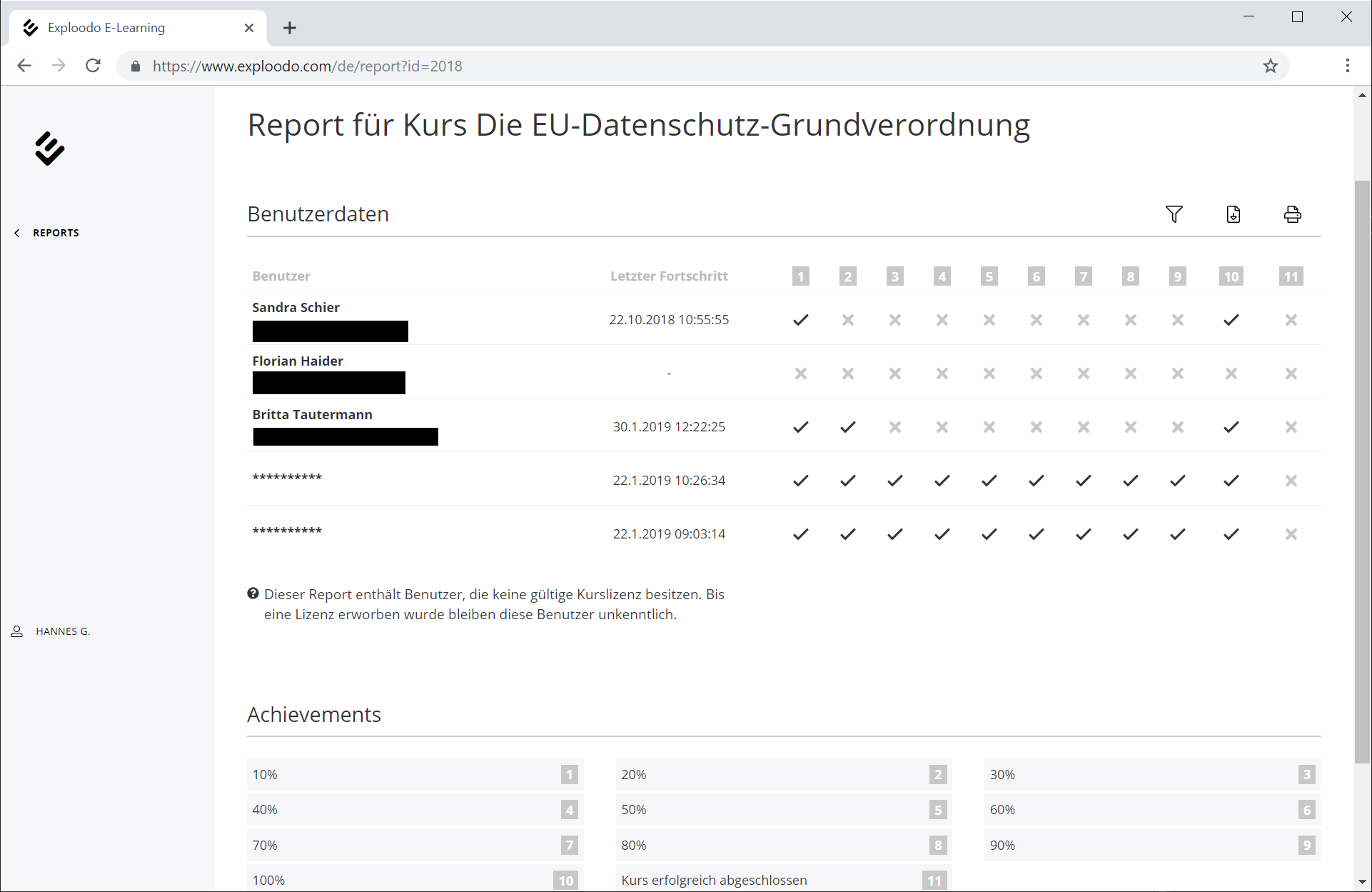Reload the page in browser
This screenshot has height=892, width=1372.
click(x=93, y=66)
